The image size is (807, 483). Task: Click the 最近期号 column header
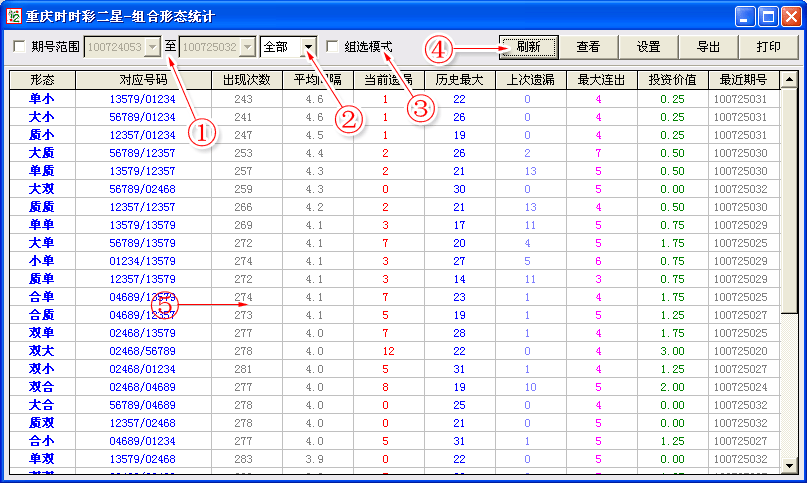pos(742,80)
